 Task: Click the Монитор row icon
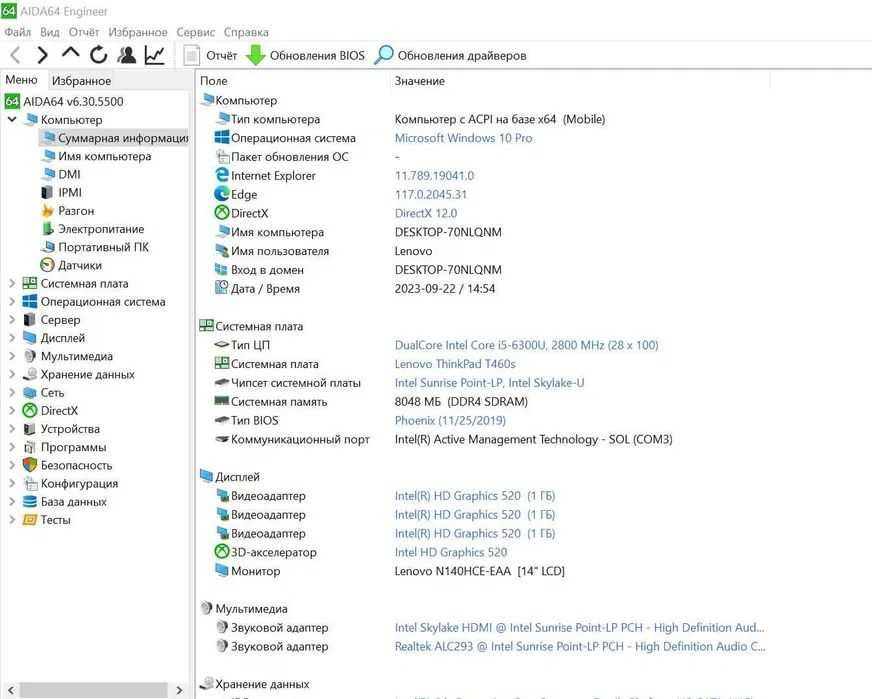click(x=221, y=571)
